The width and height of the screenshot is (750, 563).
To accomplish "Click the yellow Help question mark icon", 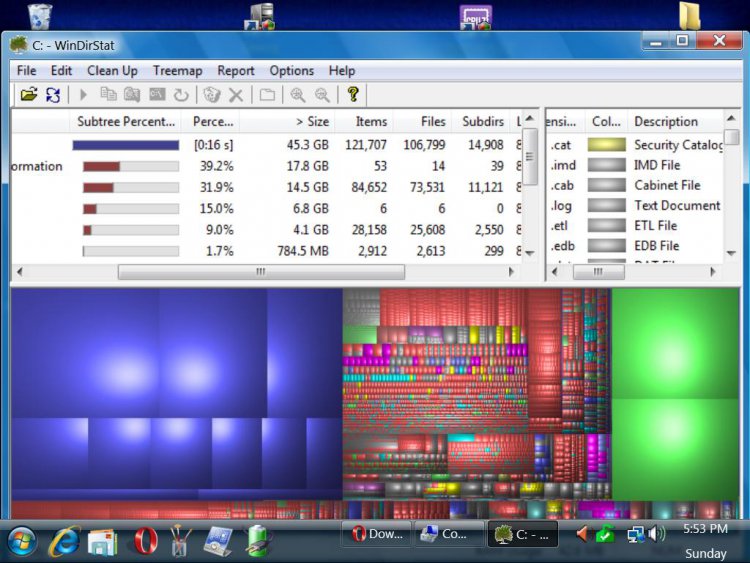I will (x=352, y=94).
